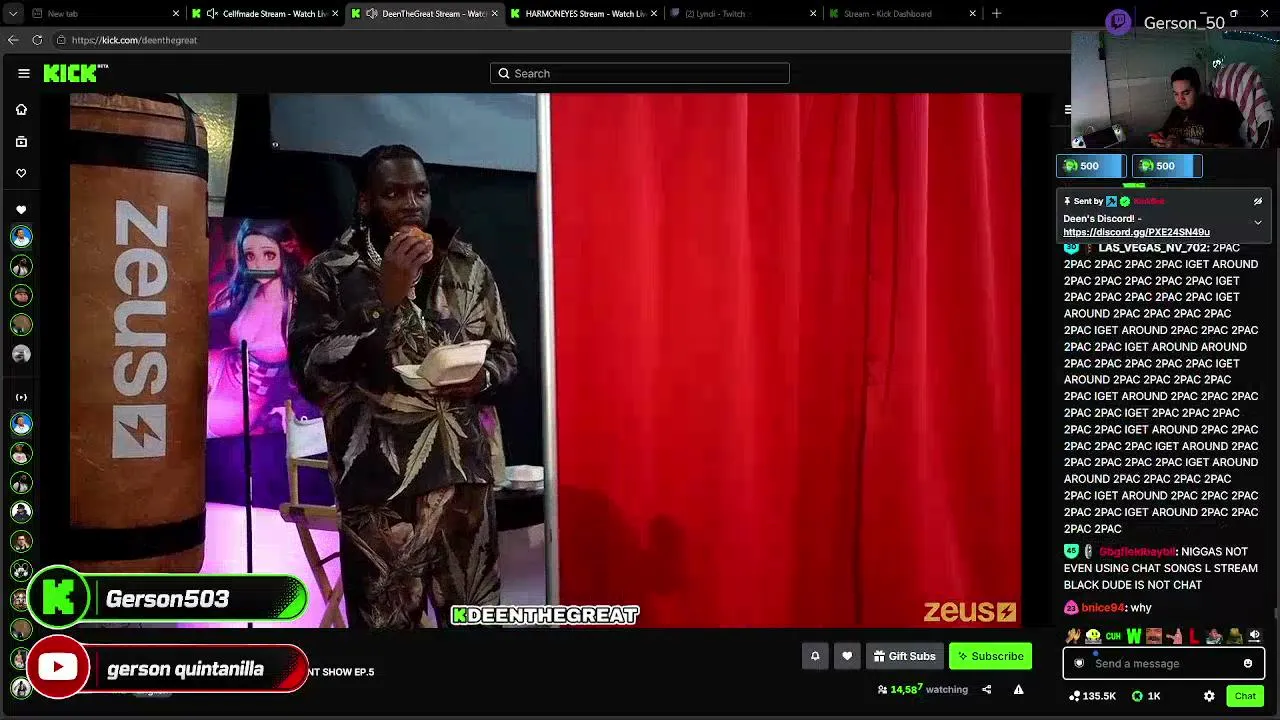Image resolution: width=1280 pixels, height=720 pixels.
Task: Click the shield icon in the message box
Action: pos(1079,663)
